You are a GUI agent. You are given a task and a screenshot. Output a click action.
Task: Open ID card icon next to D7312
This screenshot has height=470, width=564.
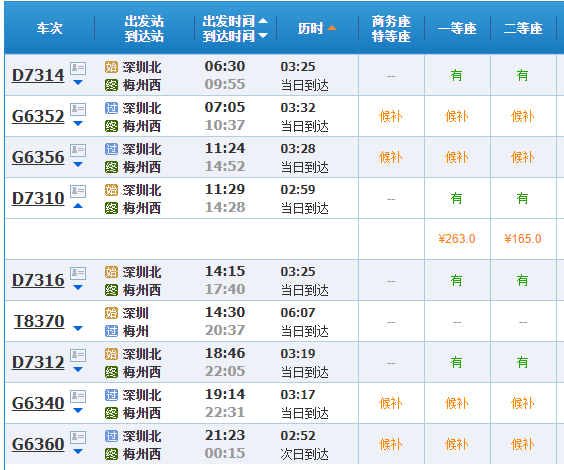pos(78,355)
